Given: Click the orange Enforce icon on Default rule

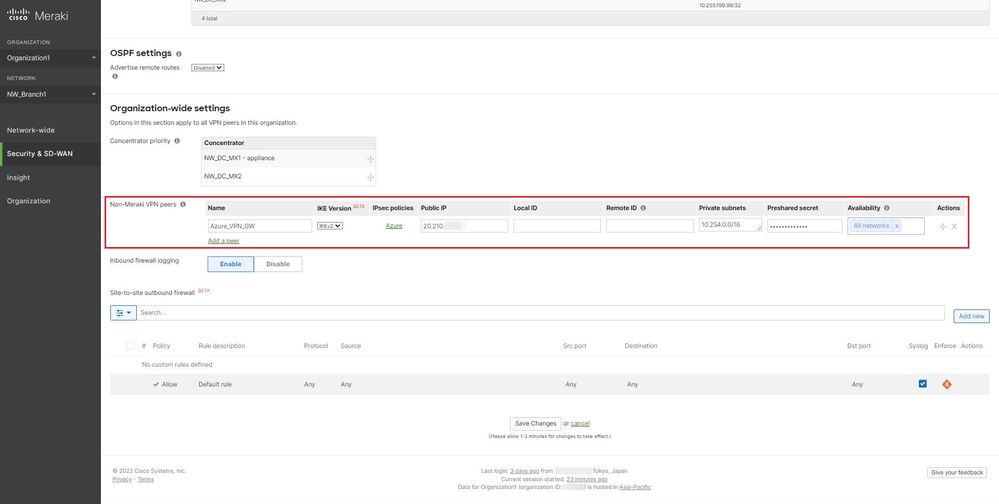Looking at the screenshot, I should [x=945, y=384].
